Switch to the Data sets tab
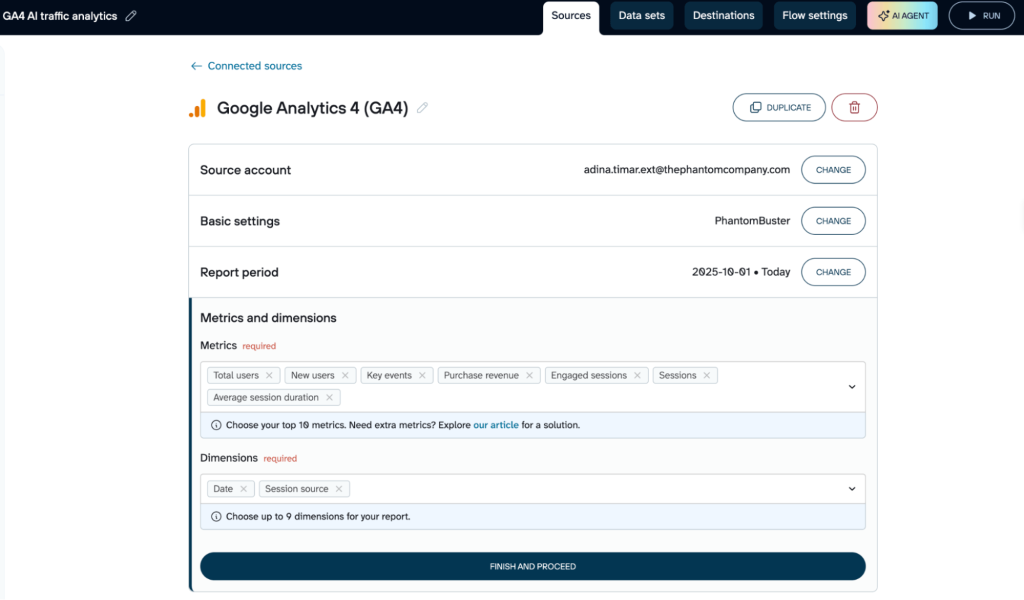Image resolution: width=1024 pixels, height=600 pixels. (x=641, y=15)
